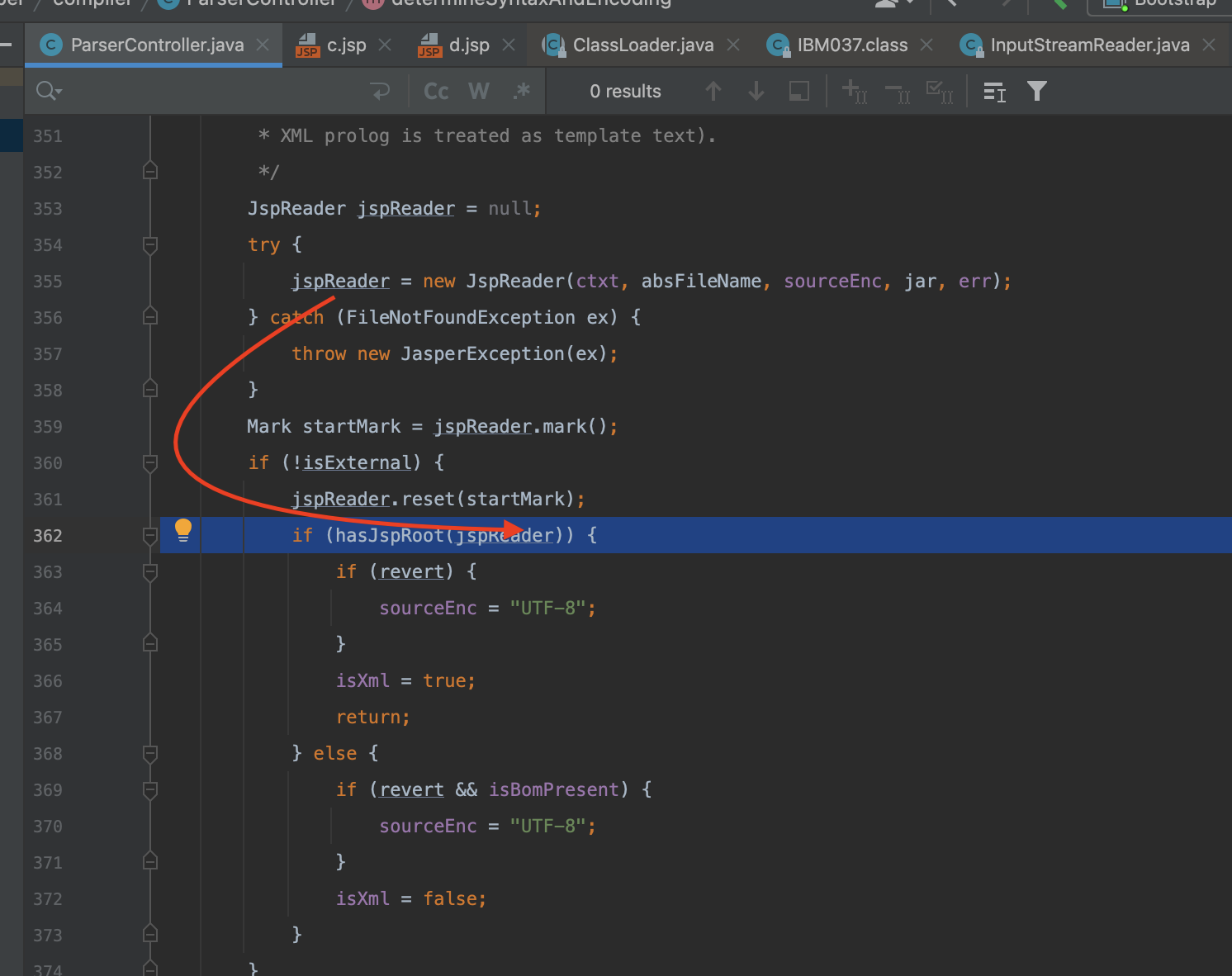This screenshot has width=1232, height=976.
Task: Close the d.jsp tab
Action: click(x=509, y=45)
